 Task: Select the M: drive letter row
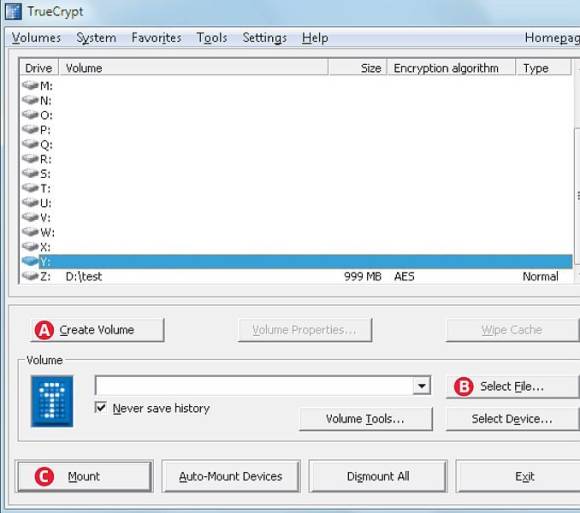(296, 85)
